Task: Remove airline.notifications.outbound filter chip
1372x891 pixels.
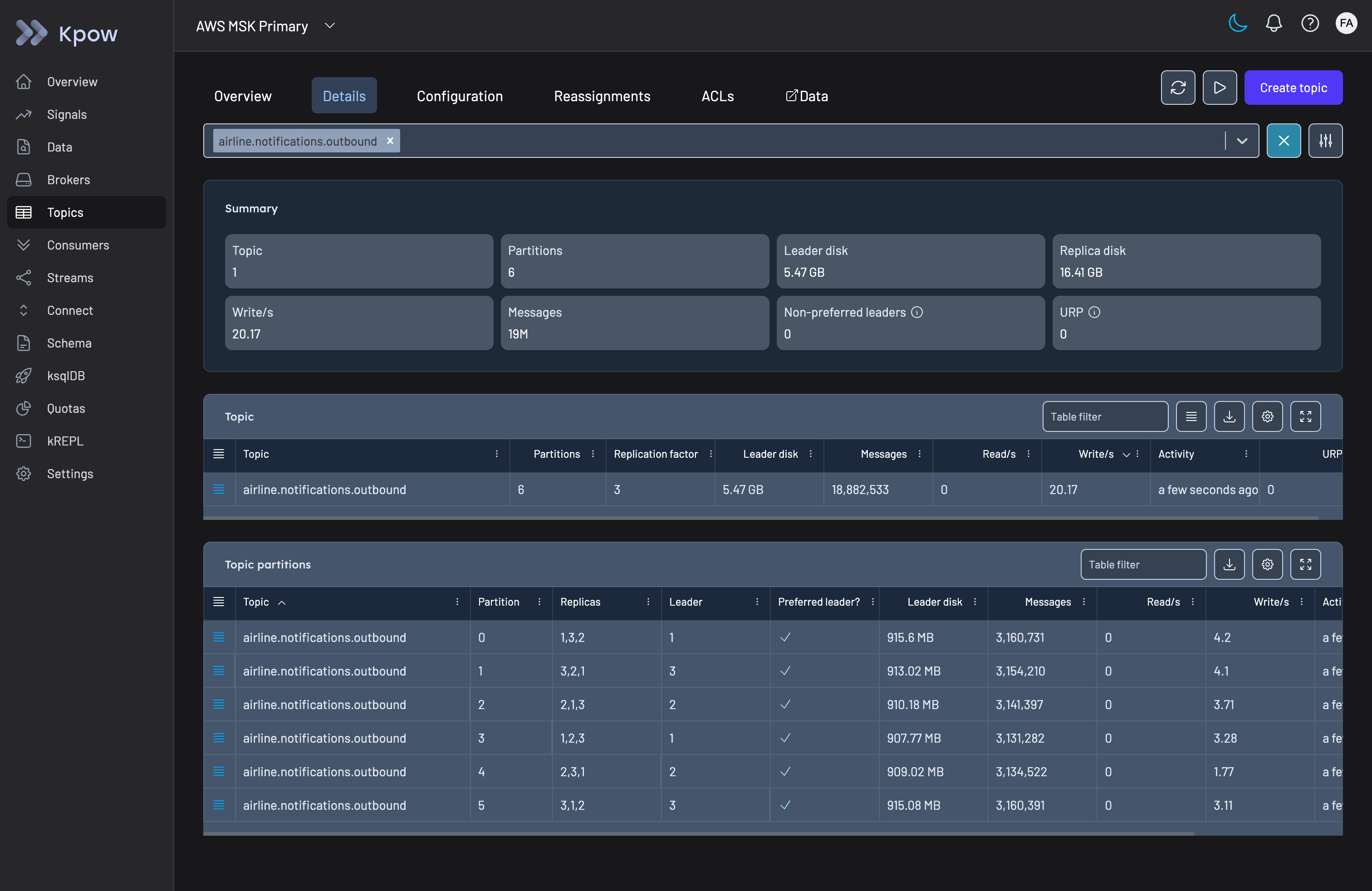Action: click(390, 141)
